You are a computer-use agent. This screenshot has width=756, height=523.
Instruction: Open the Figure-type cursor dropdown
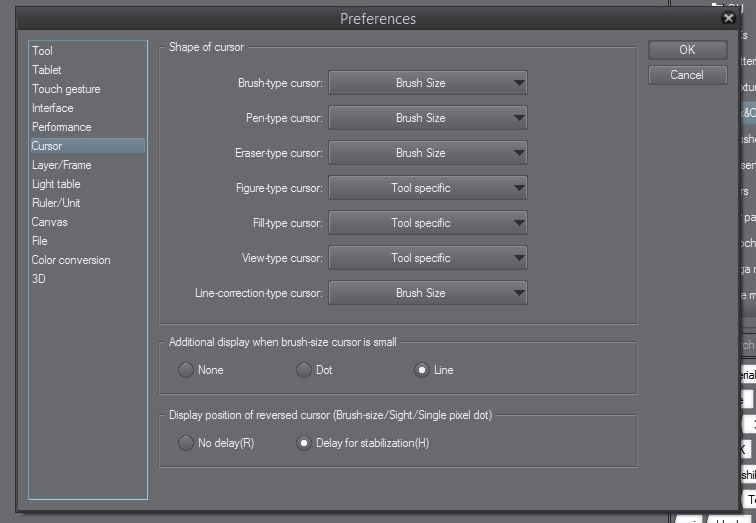pyautogui.click(x=427, y=188)
